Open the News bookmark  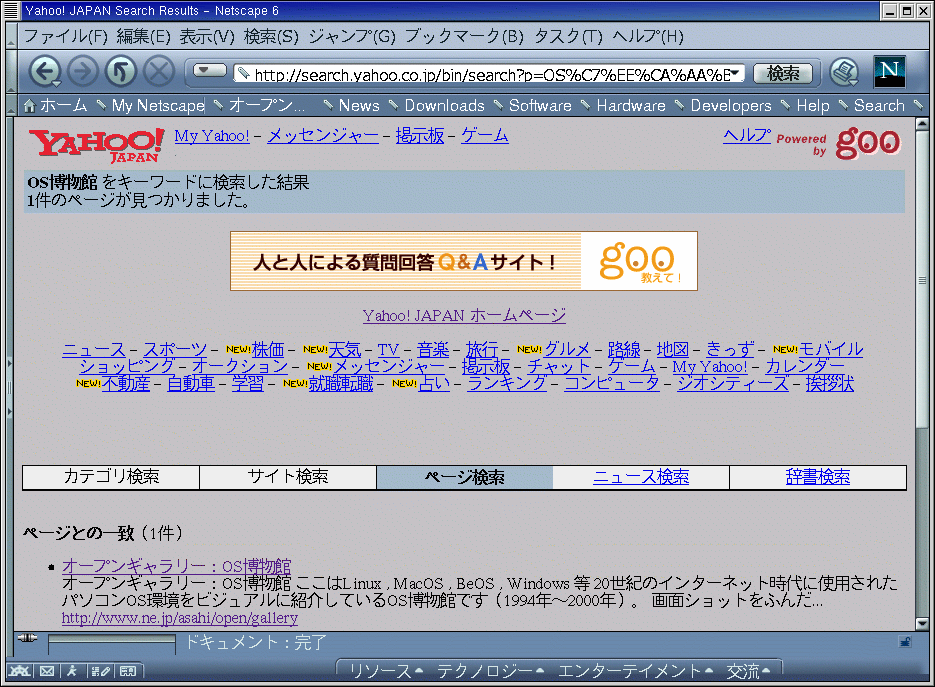coord(359,106)
